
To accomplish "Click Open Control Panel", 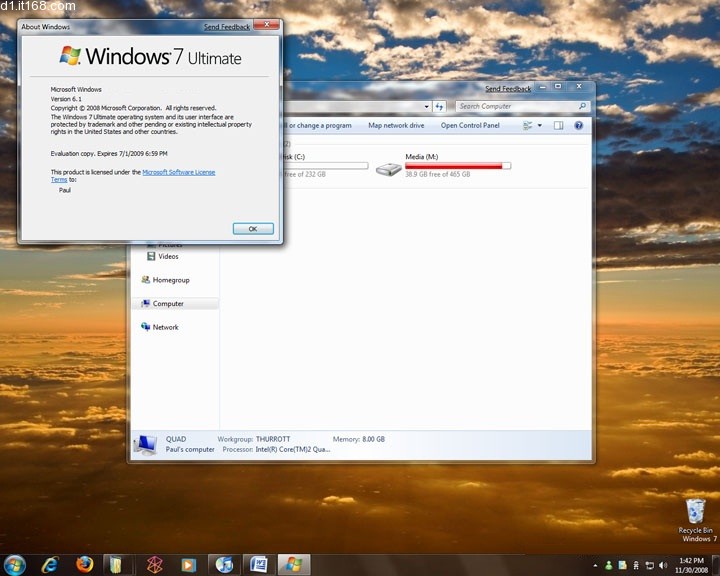I will tap(470, 125).
